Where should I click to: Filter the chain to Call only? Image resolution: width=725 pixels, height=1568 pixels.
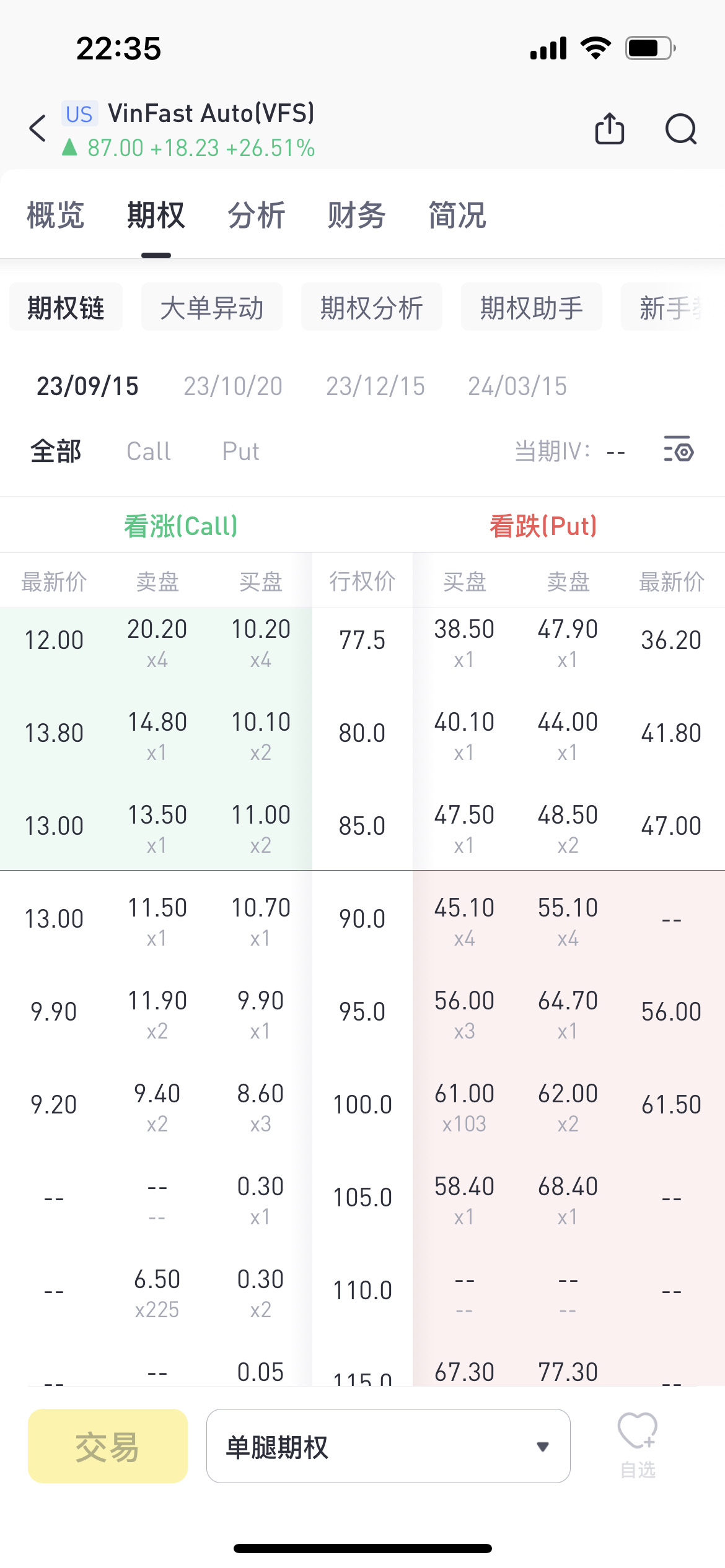[149, 451]
